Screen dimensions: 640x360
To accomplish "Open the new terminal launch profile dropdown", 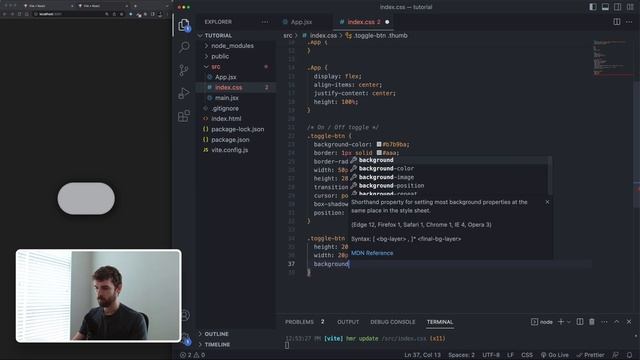I will [569, 322].
